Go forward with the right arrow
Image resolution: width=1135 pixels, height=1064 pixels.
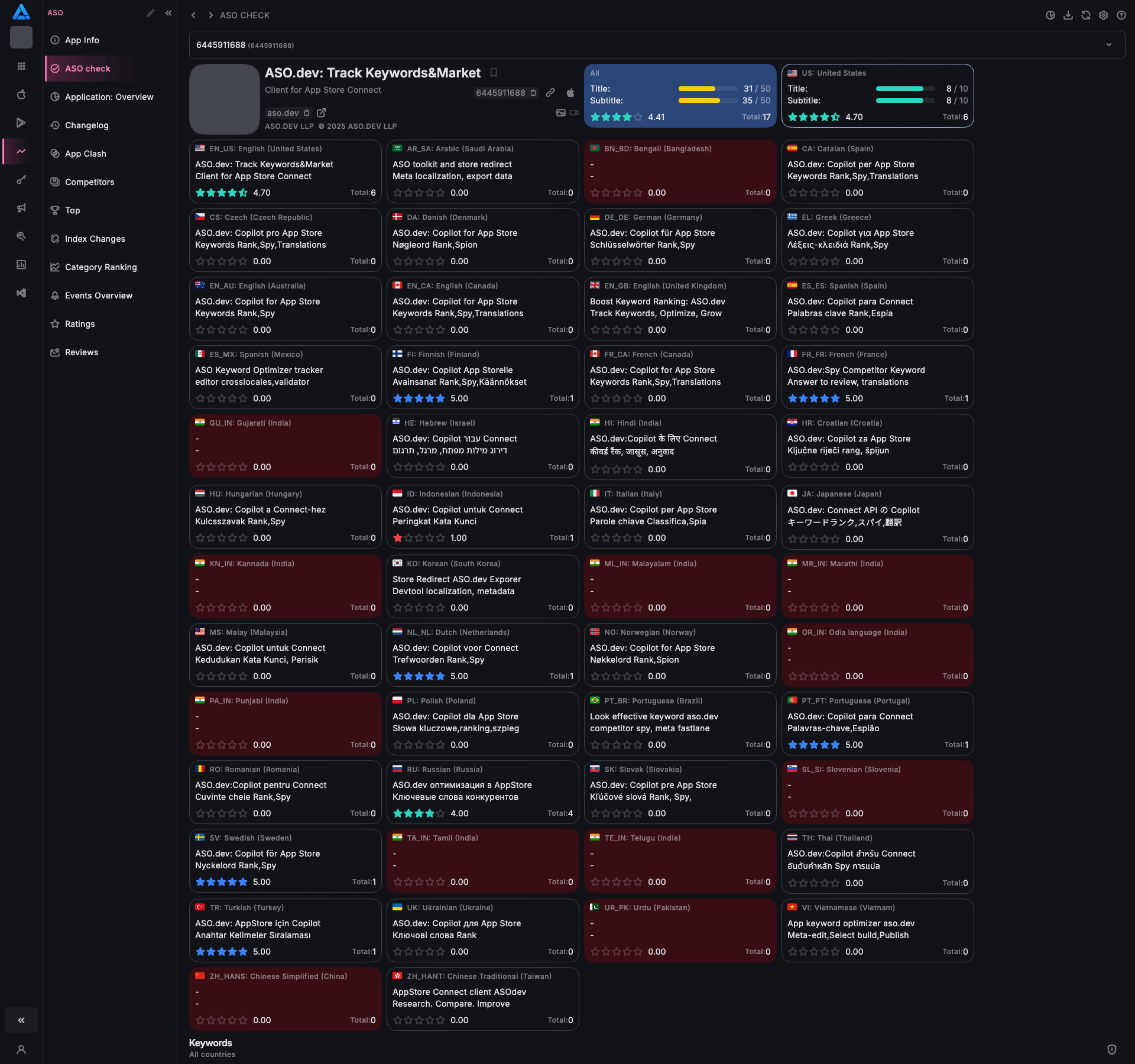(210, 15)
